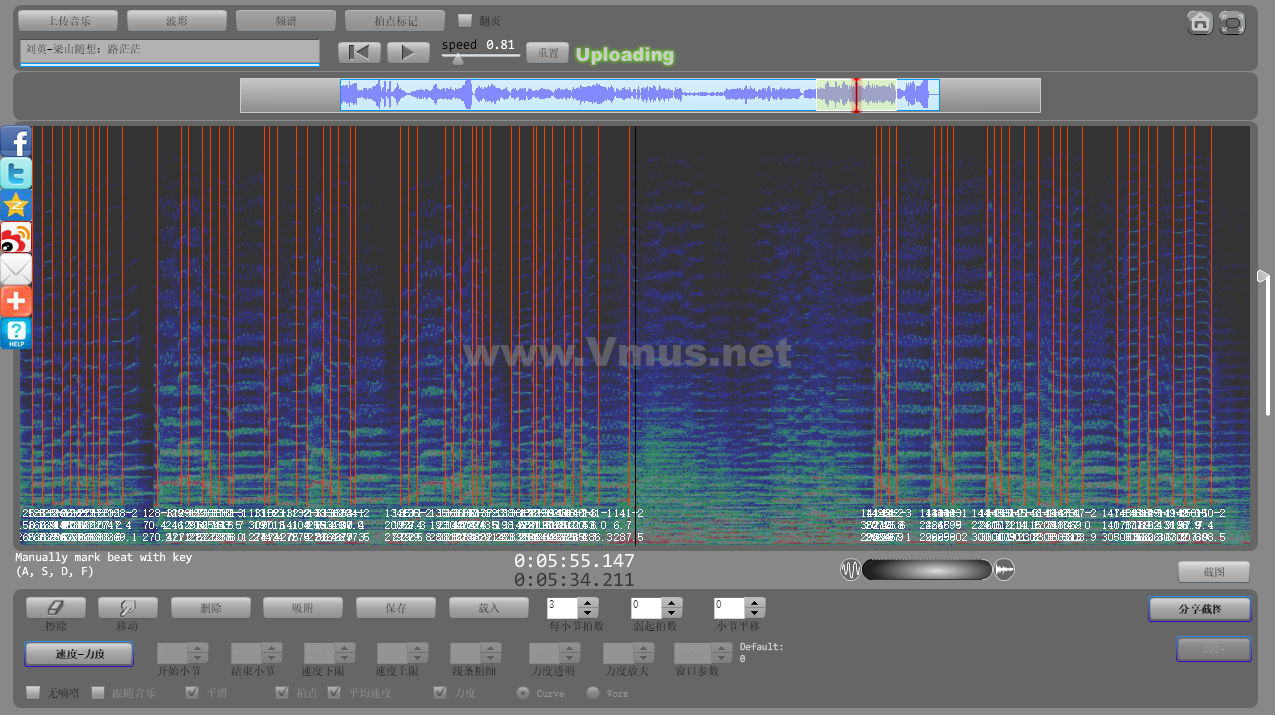Image resolution: width=1275 pixels, height=715 pixels.
Task: Switch to the 频谱 spectrum view
Action: 285,20
